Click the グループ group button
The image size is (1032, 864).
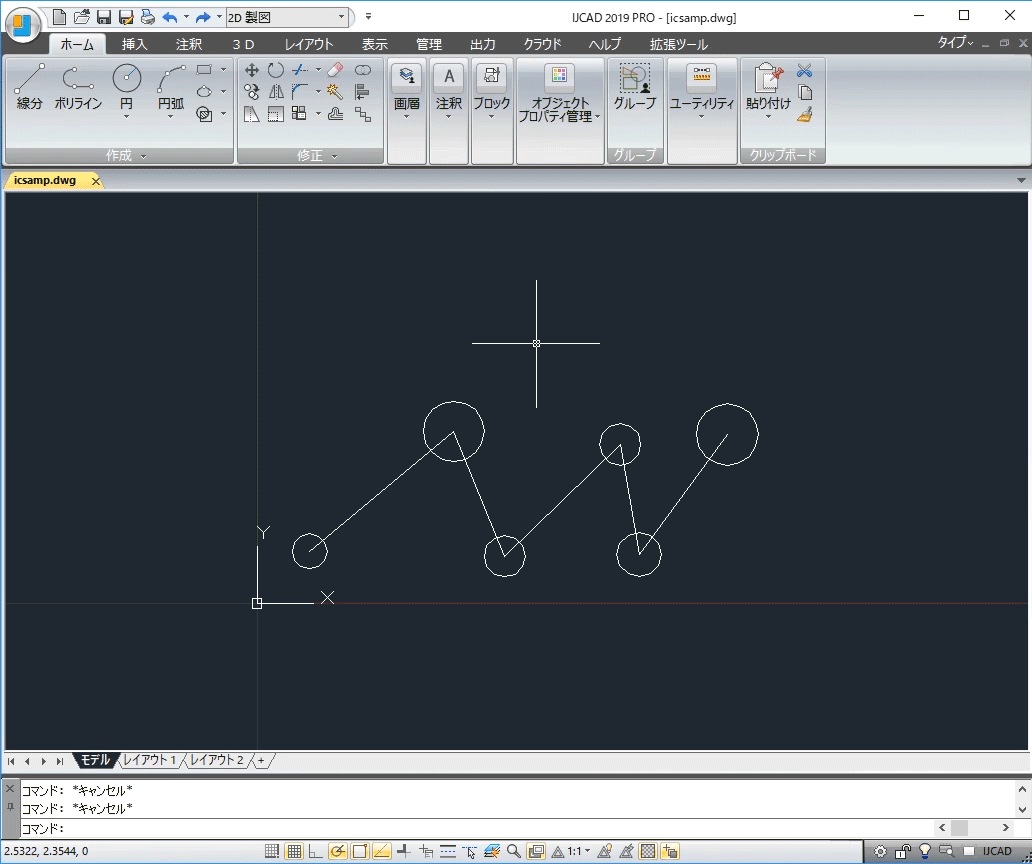click(635, 88)
